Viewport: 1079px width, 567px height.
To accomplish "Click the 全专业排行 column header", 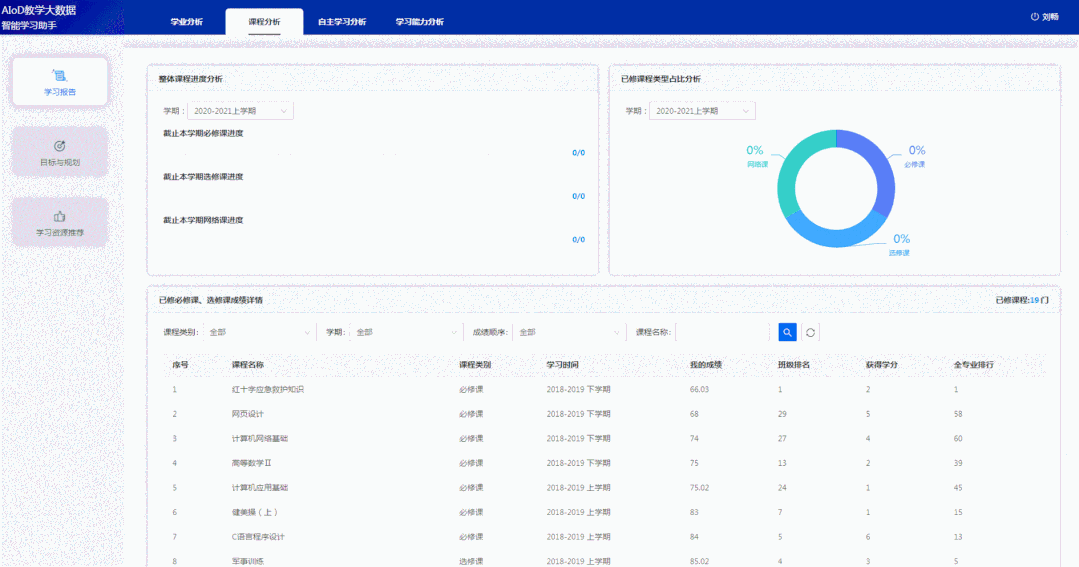I will point(973,365).
